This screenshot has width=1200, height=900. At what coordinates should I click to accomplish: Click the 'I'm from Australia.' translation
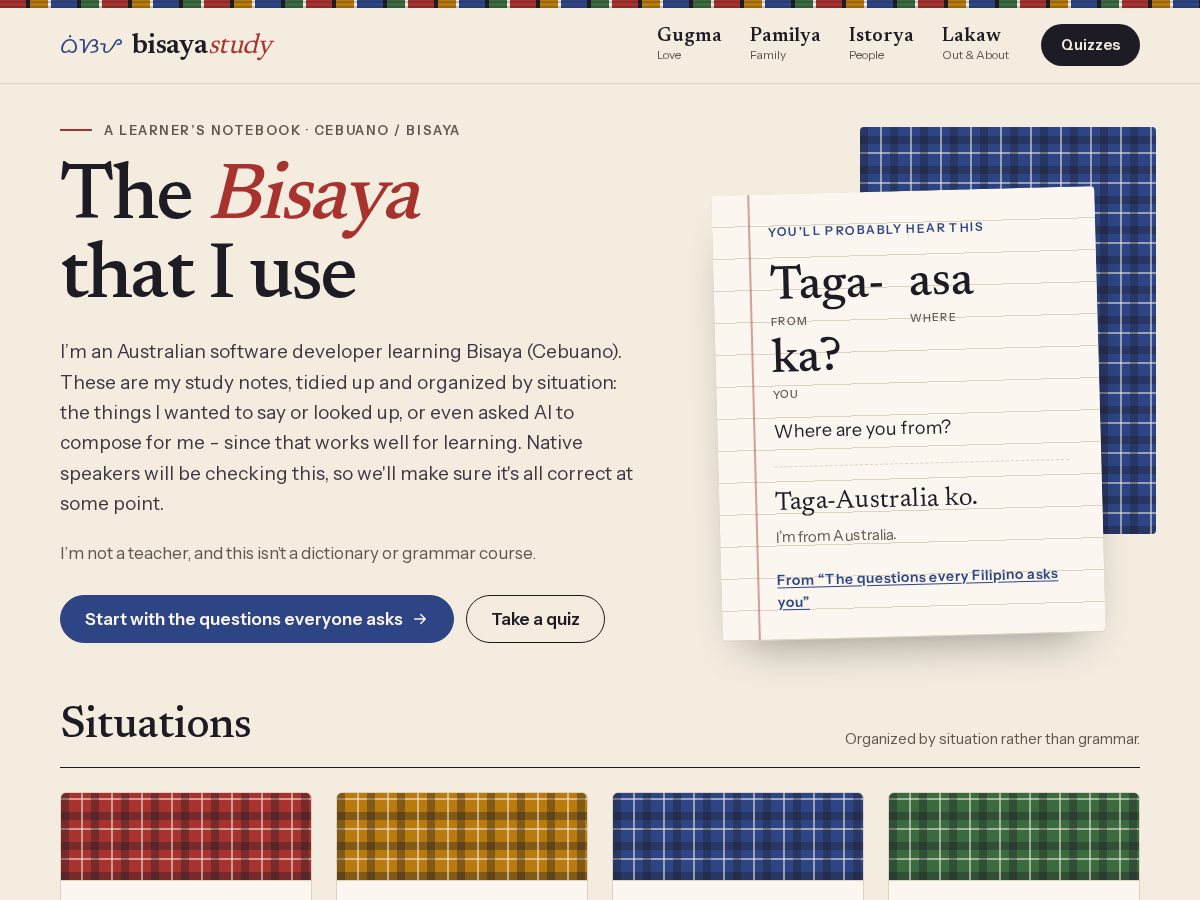coord(836,535)
